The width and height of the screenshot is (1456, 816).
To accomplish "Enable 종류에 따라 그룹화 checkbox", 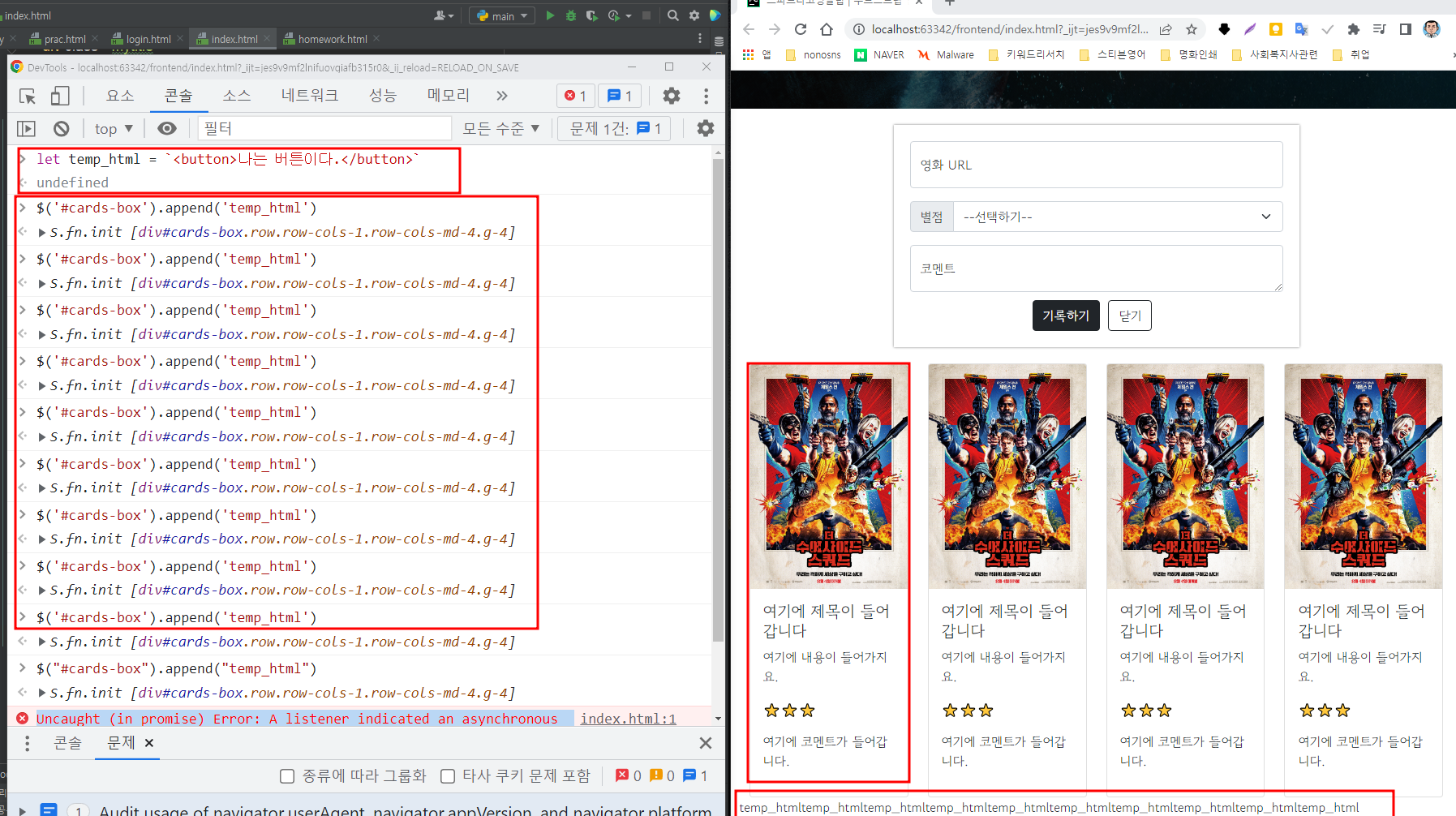I will click(x=287, y=776).
